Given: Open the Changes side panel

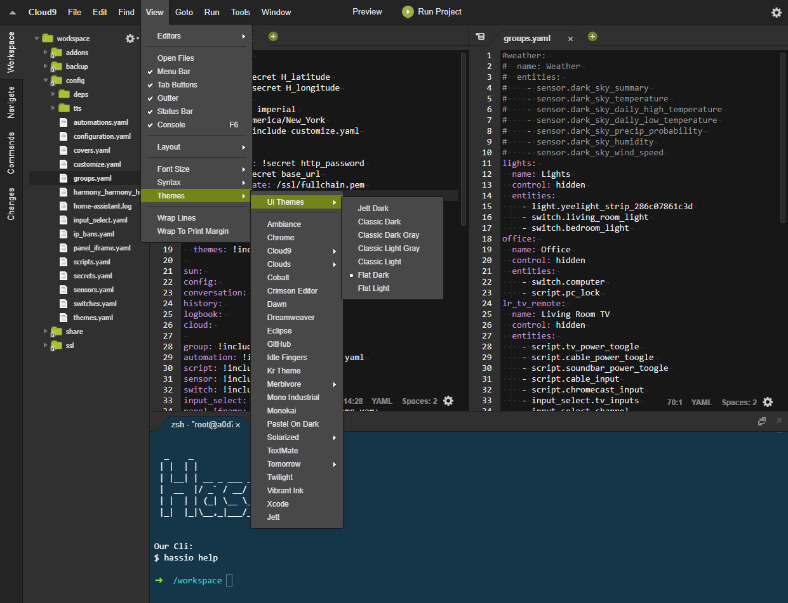Looking at the screenshot, I should coord(11,204).
